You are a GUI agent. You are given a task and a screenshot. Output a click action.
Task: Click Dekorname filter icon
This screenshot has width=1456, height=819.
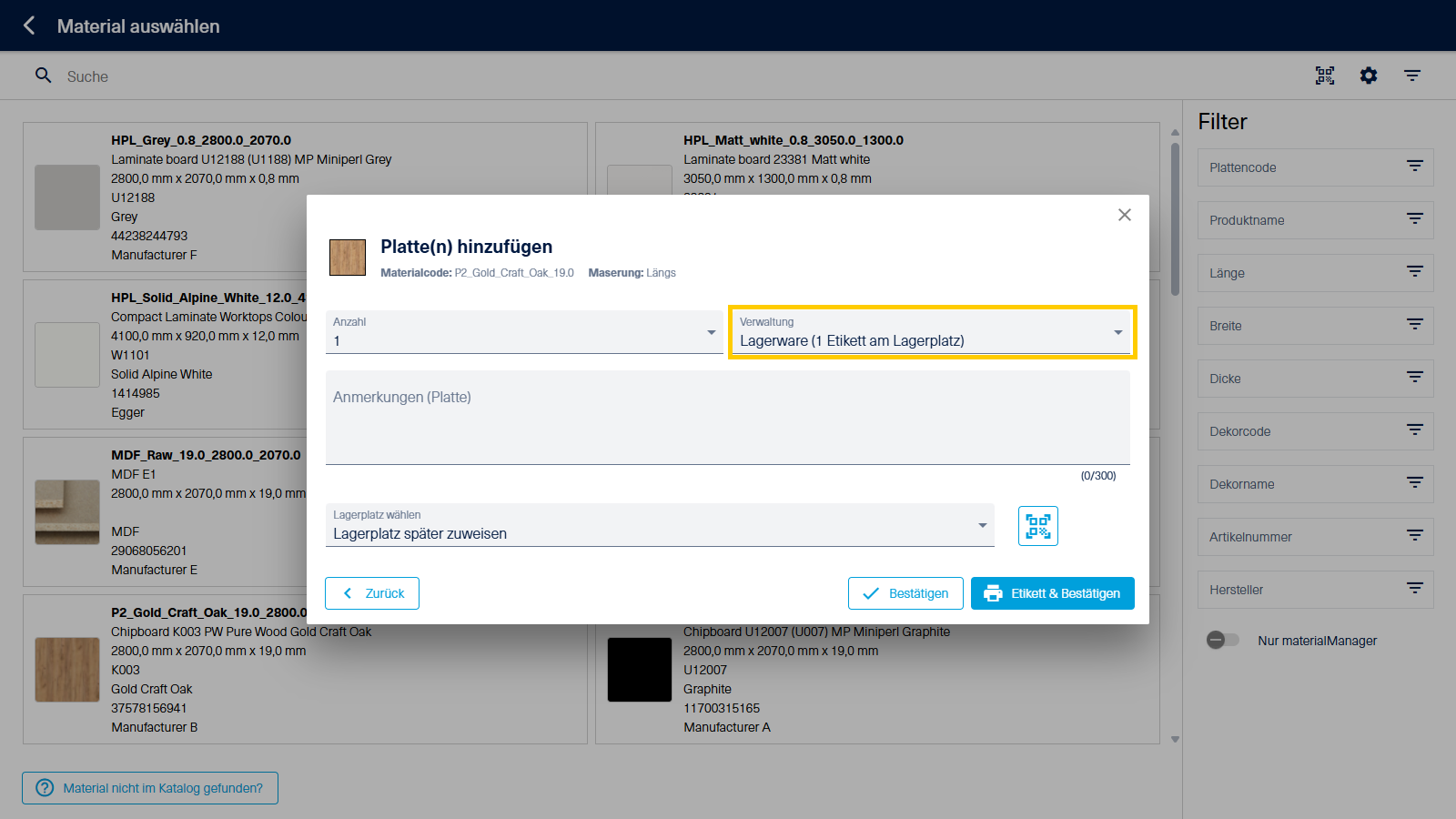[1415, 482]
